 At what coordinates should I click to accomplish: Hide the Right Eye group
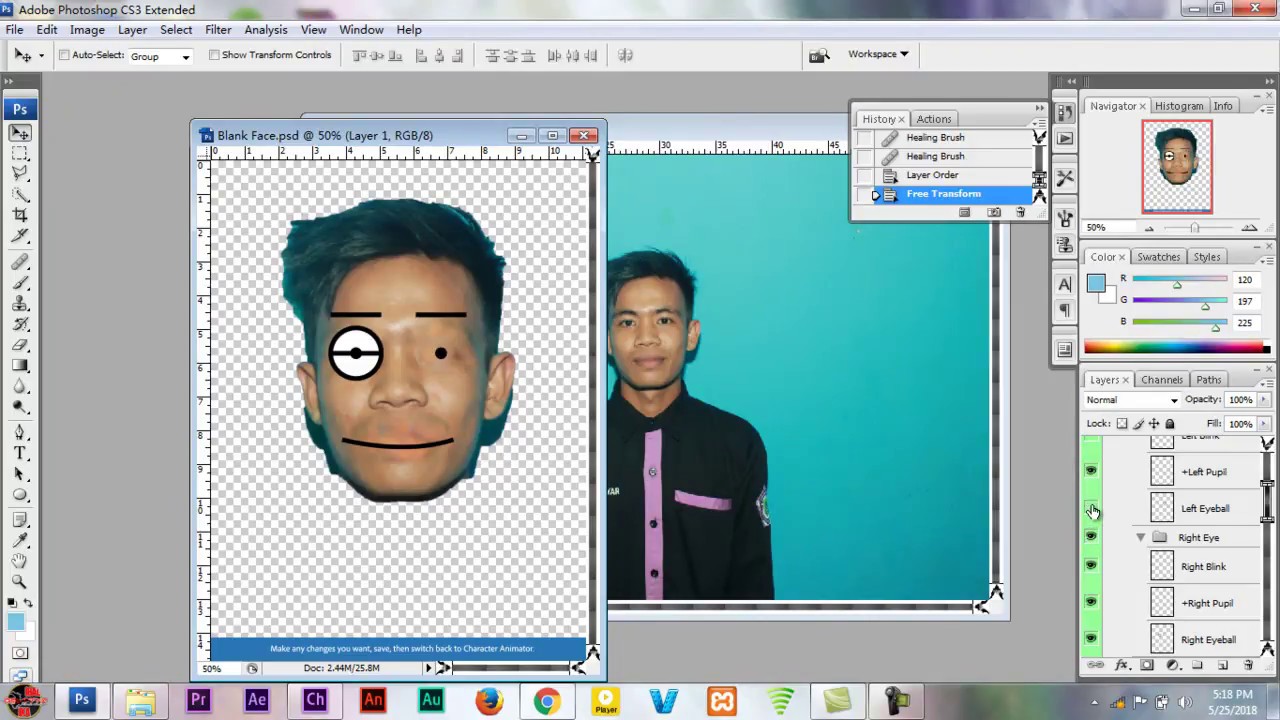pyautogui.click(x=1091, y=537)
